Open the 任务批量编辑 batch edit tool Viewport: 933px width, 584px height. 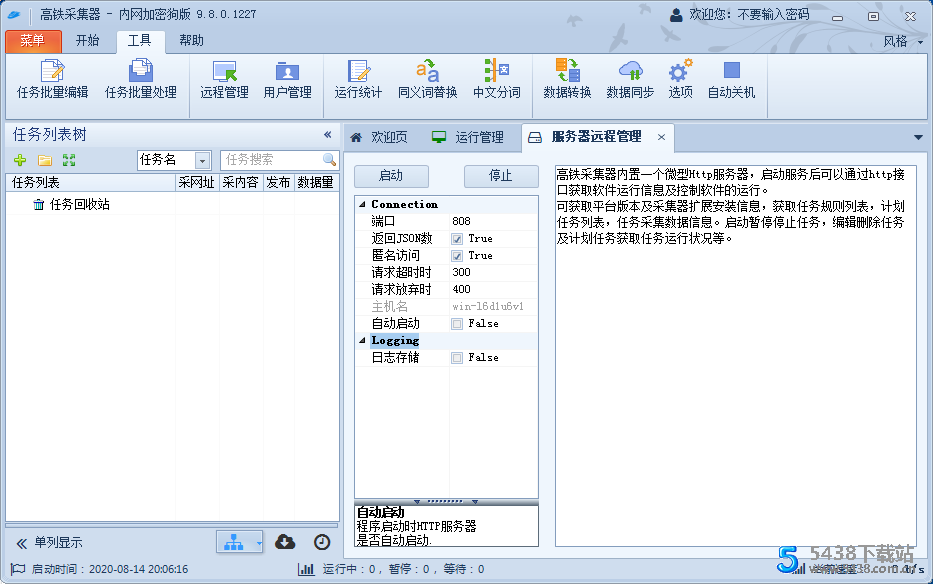coord(50,82)
